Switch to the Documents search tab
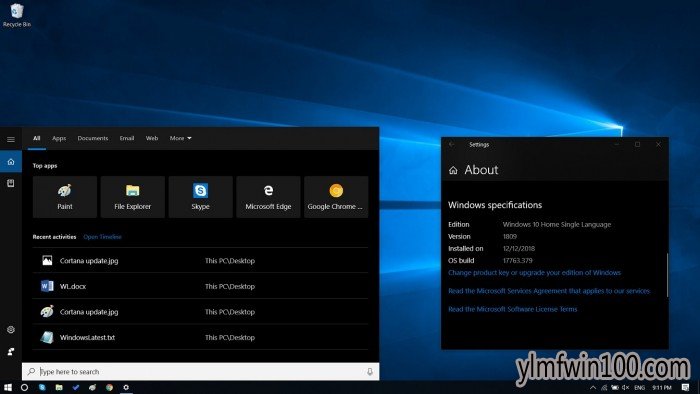700x394 pixels. pos(93,138)
